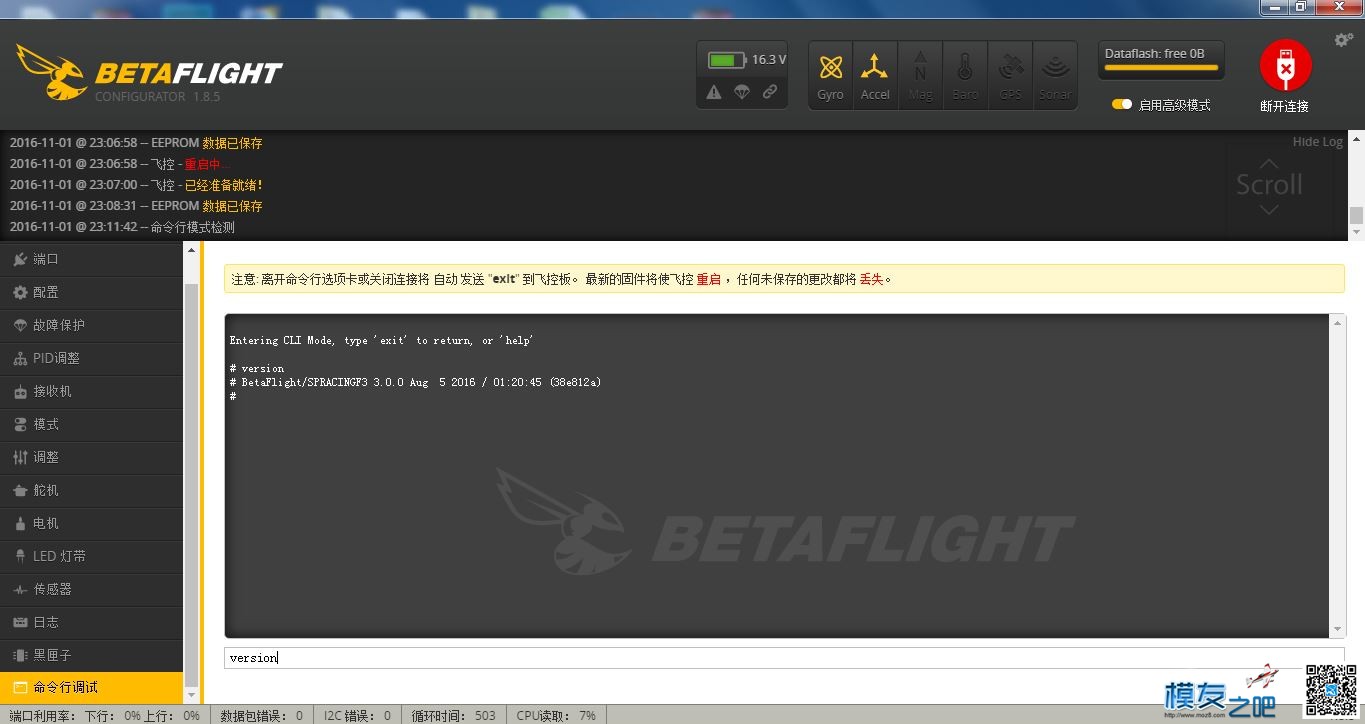Open the 模式 modes tab
The width and height of the screenshot is (1365, 724).
click(x=92, y=424)
